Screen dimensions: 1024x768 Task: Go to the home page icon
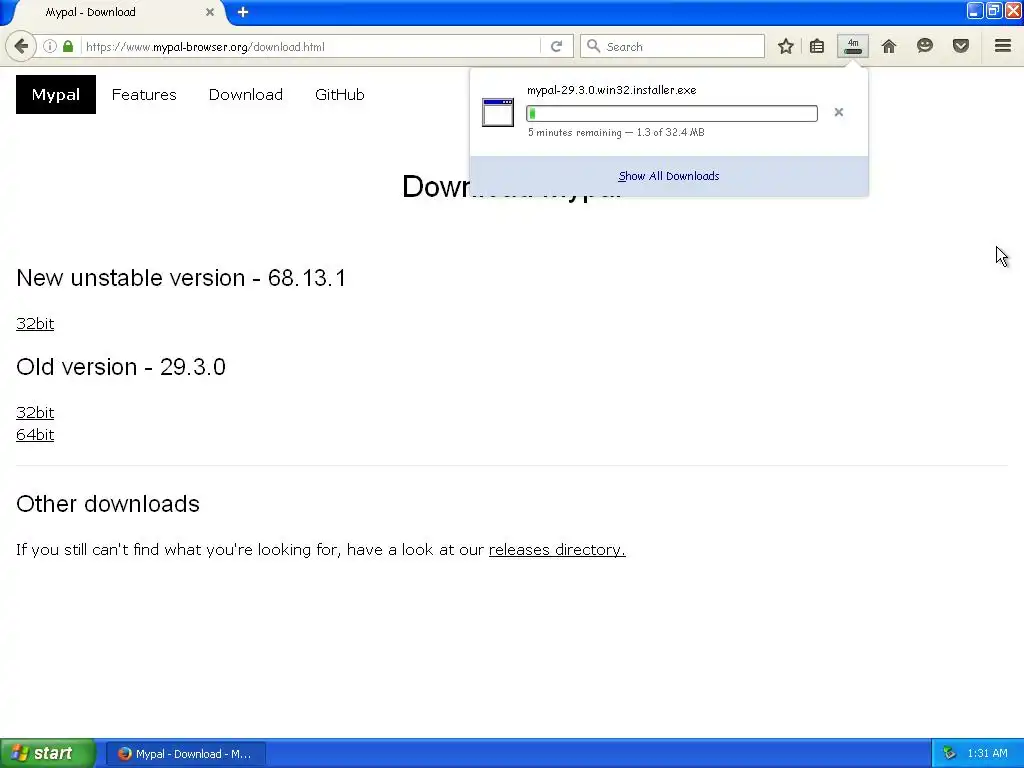click(889, 46)
